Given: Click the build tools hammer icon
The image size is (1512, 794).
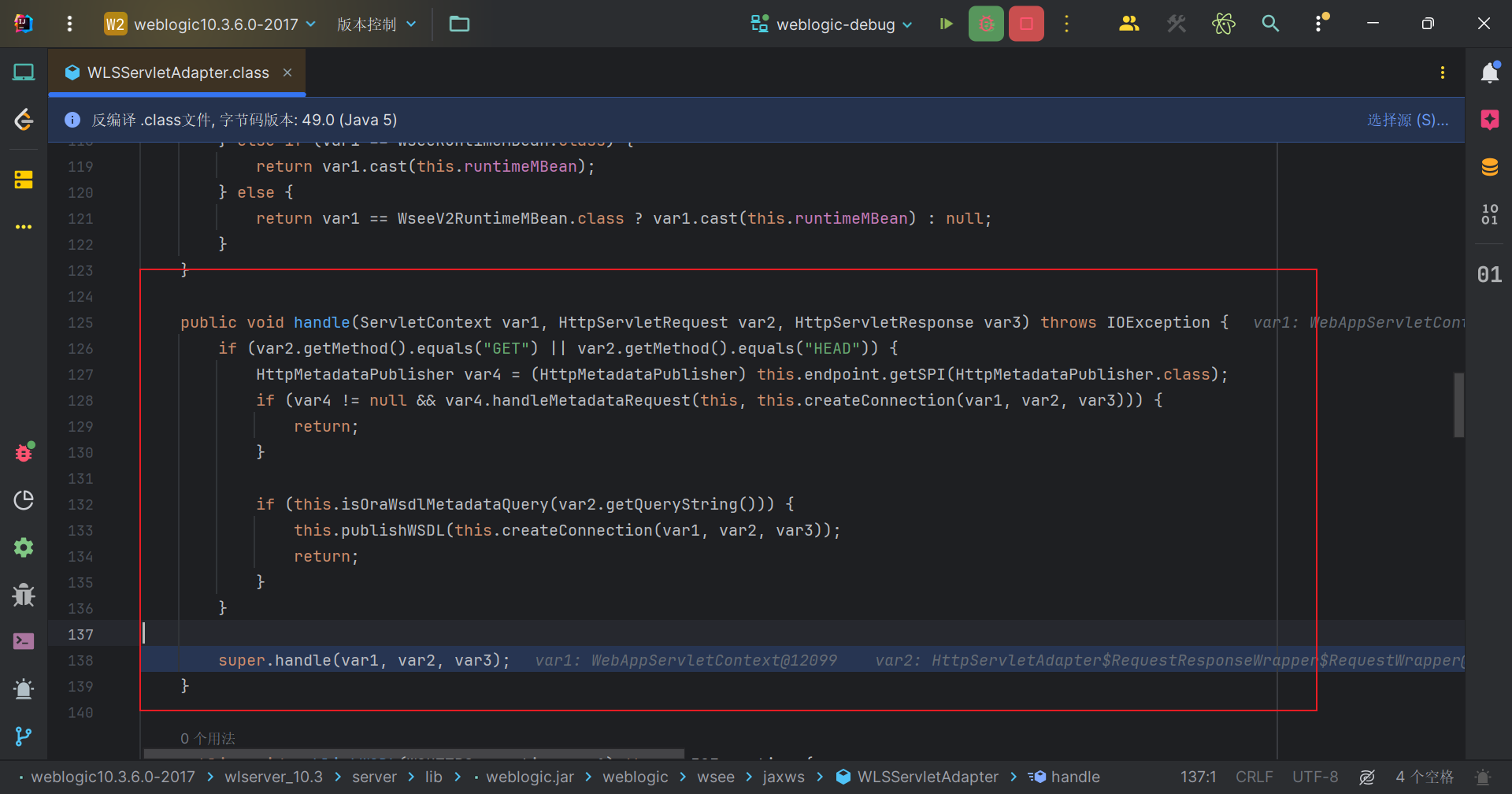Looking at the screenshot, I should 1177,24.
